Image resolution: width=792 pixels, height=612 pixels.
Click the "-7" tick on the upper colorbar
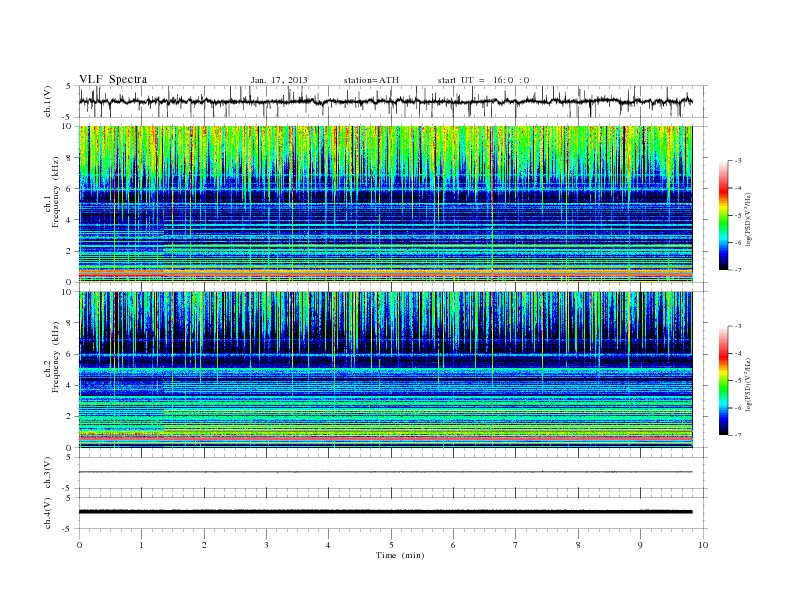(x=737, y=270)
